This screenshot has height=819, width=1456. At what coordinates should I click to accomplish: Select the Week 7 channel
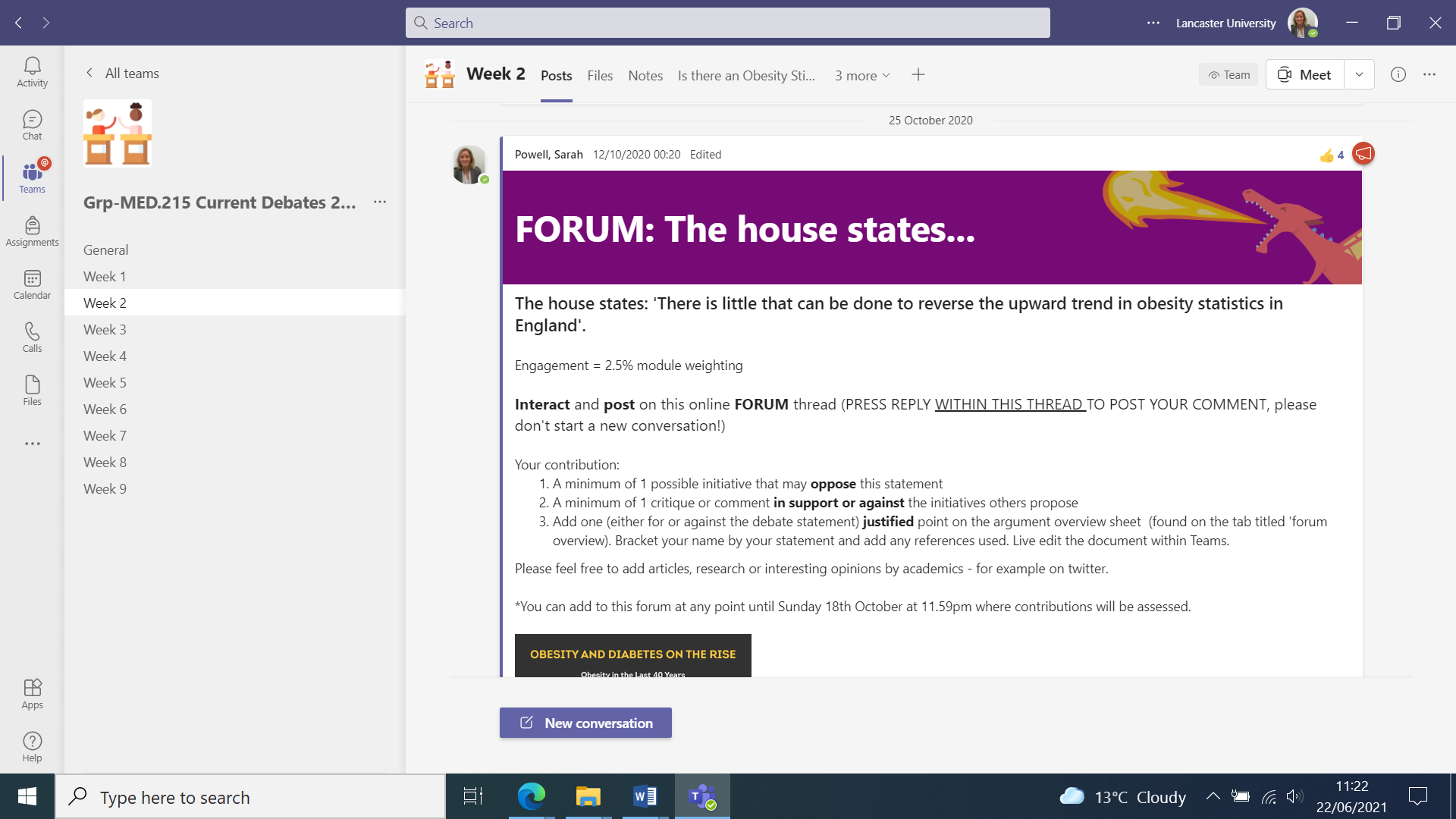pos(234,435)
